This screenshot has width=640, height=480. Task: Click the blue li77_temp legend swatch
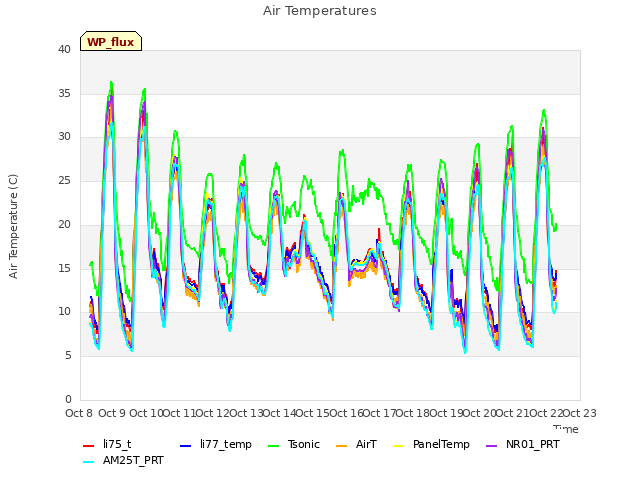tap(186, 446)
